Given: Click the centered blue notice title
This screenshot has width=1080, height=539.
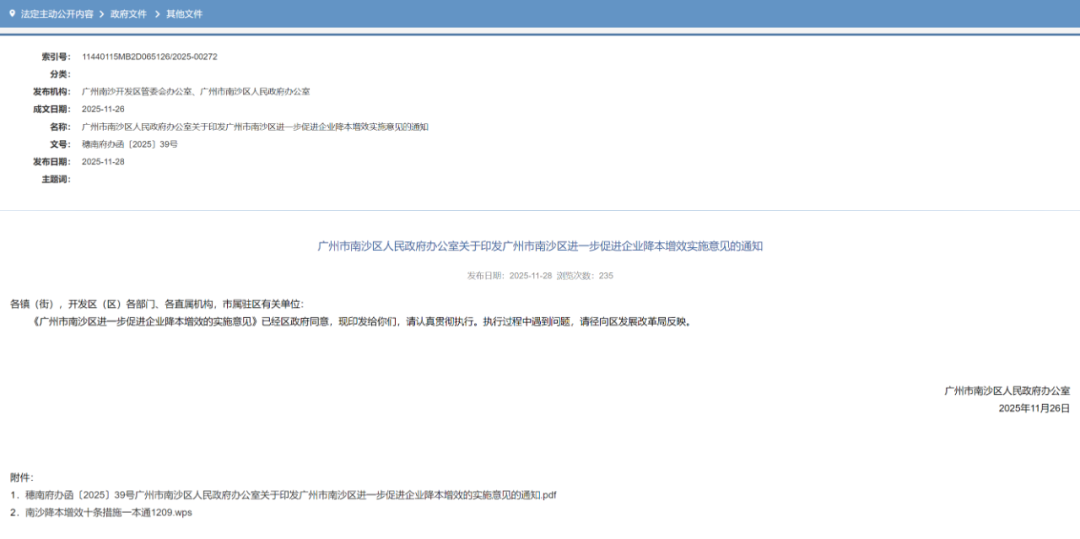Looking at the screenshot, I should (540, 246).
